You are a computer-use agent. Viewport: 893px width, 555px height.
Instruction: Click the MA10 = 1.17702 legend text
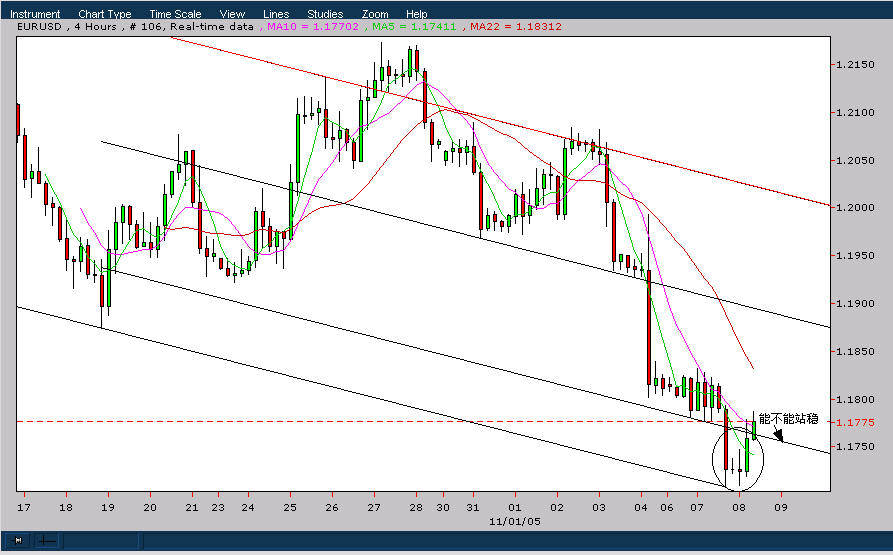(312, 26)
